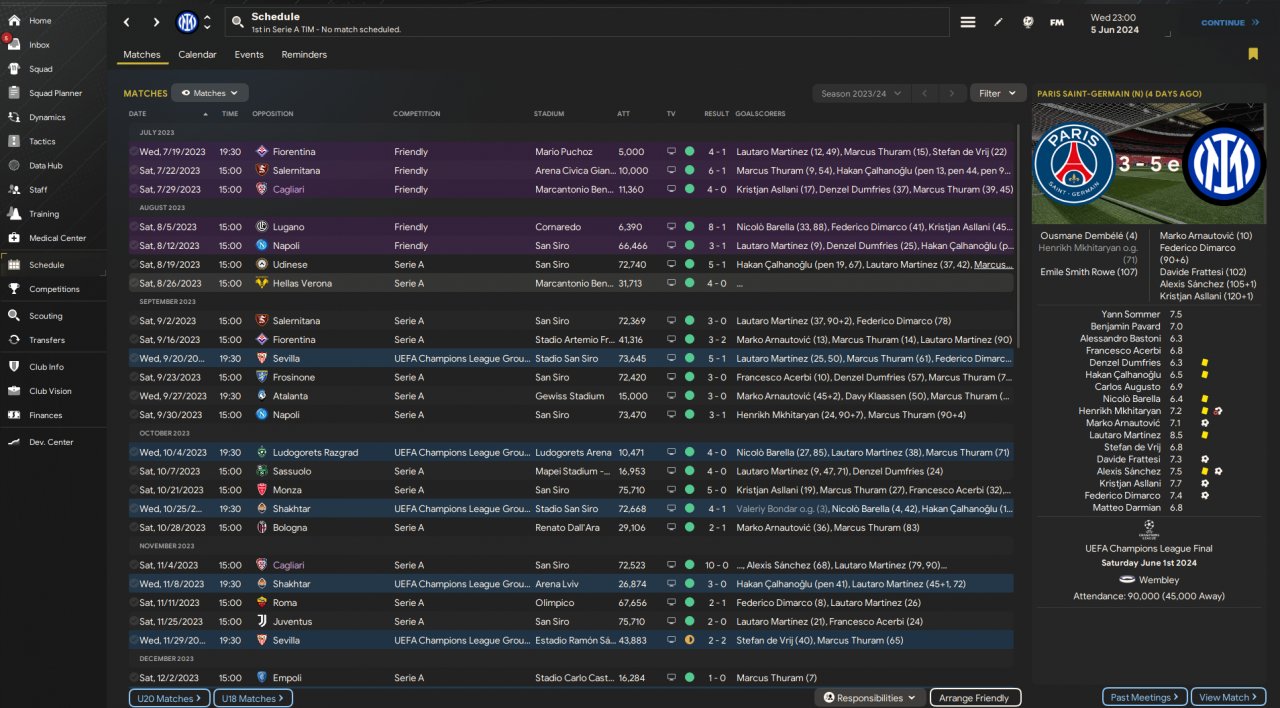The height and width of the screenshot is (708, 1280).
Task: Expand the Filter dropdown
Action: tap(997, 93)
